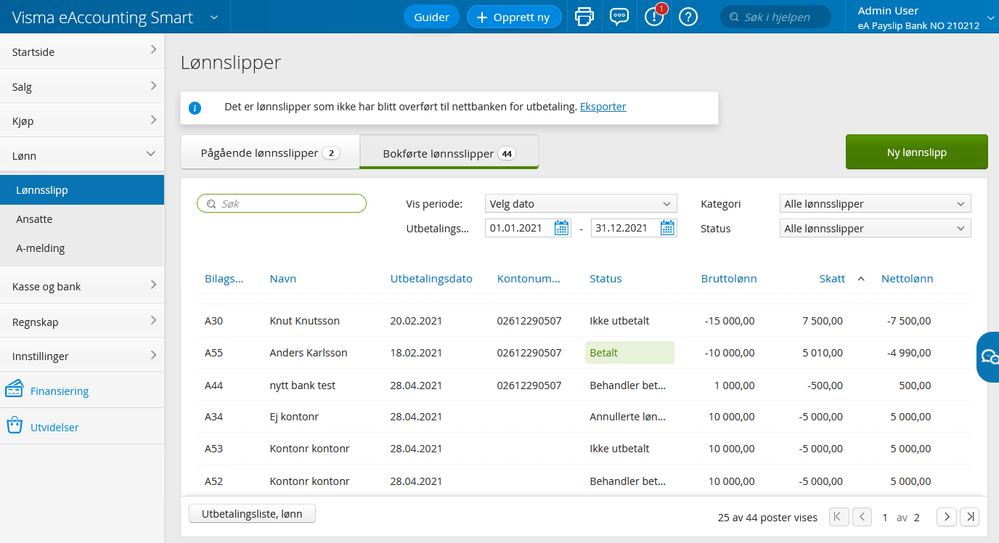Sort by Bilags column header
This screenshot has width=999, height=543.
[x=224, y=279]
